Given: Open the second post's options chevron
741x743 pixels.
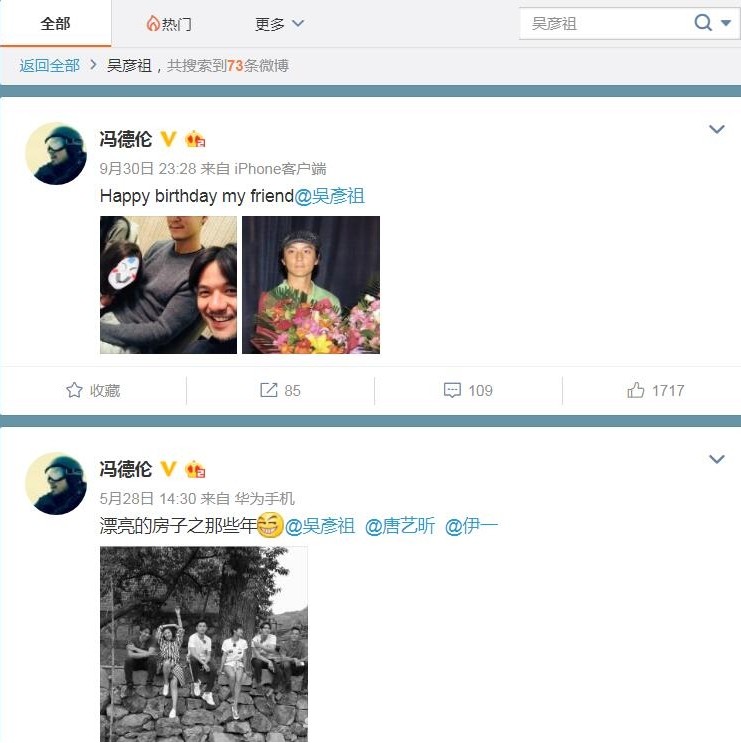Looking at the screenshot, I should (x=716, y=459).
